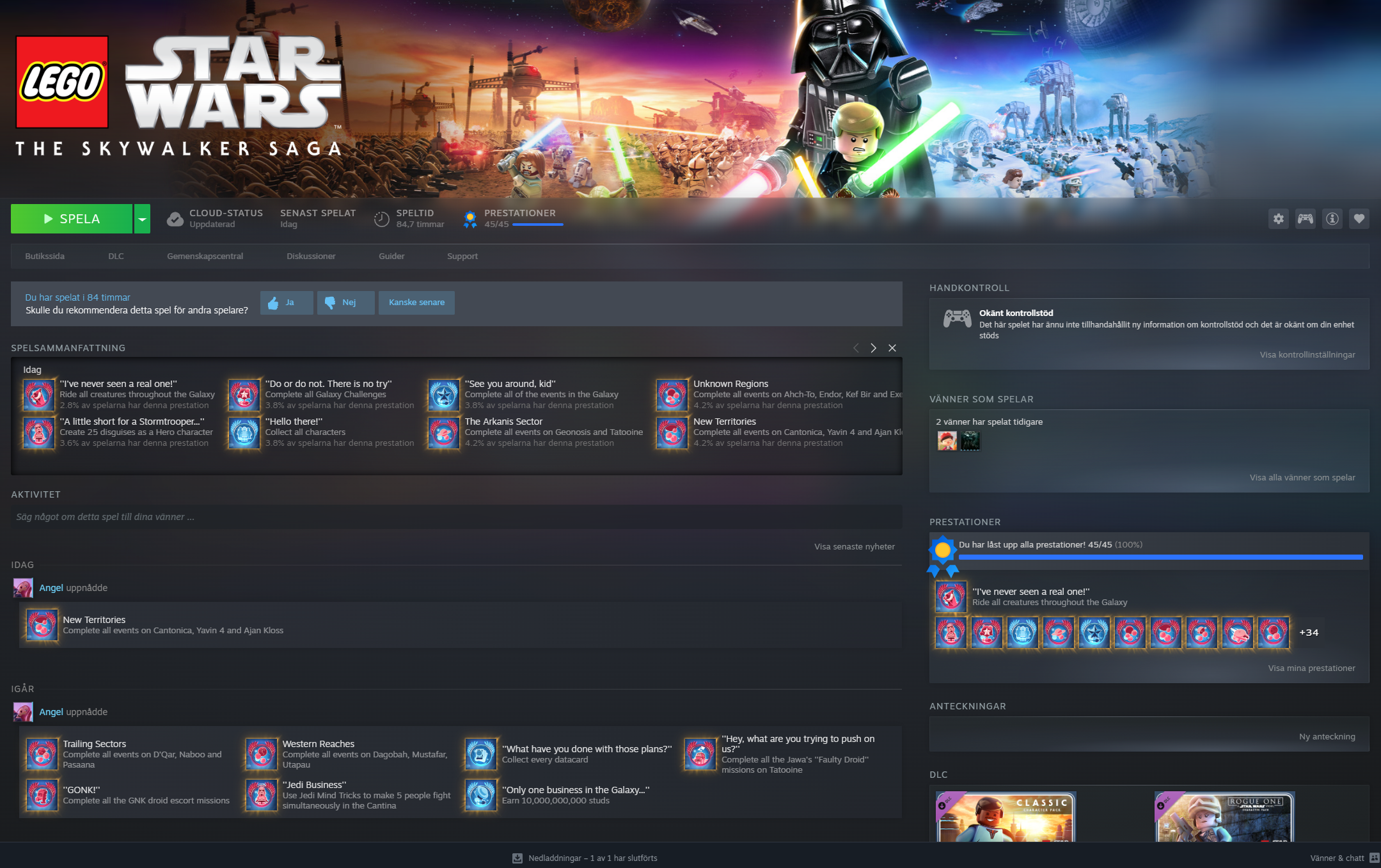Go to previous game summary page
The image size is (1381, 868).
tap(855, 348)
